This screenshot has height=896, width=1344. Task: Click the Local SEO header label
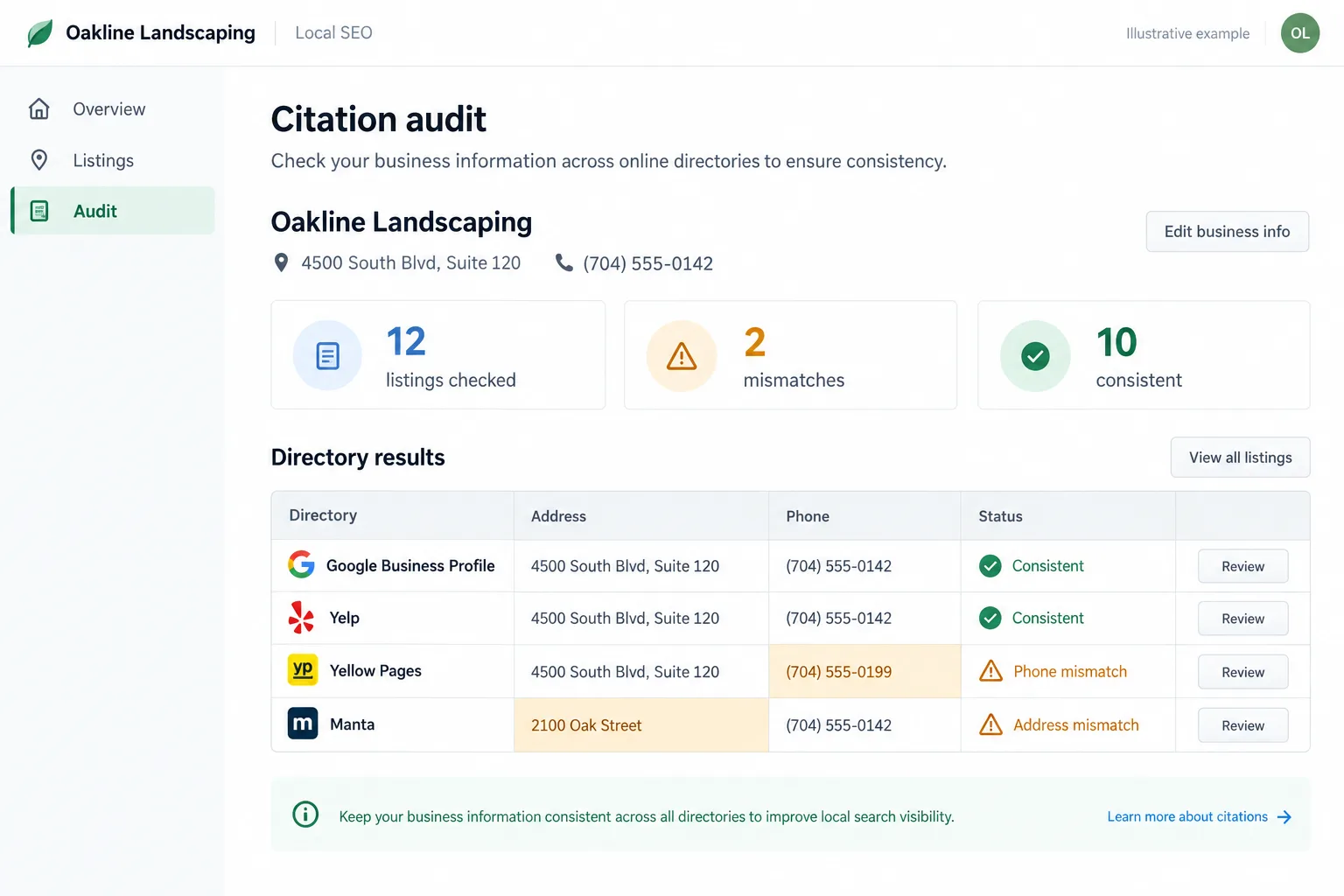tap(333, 32)
